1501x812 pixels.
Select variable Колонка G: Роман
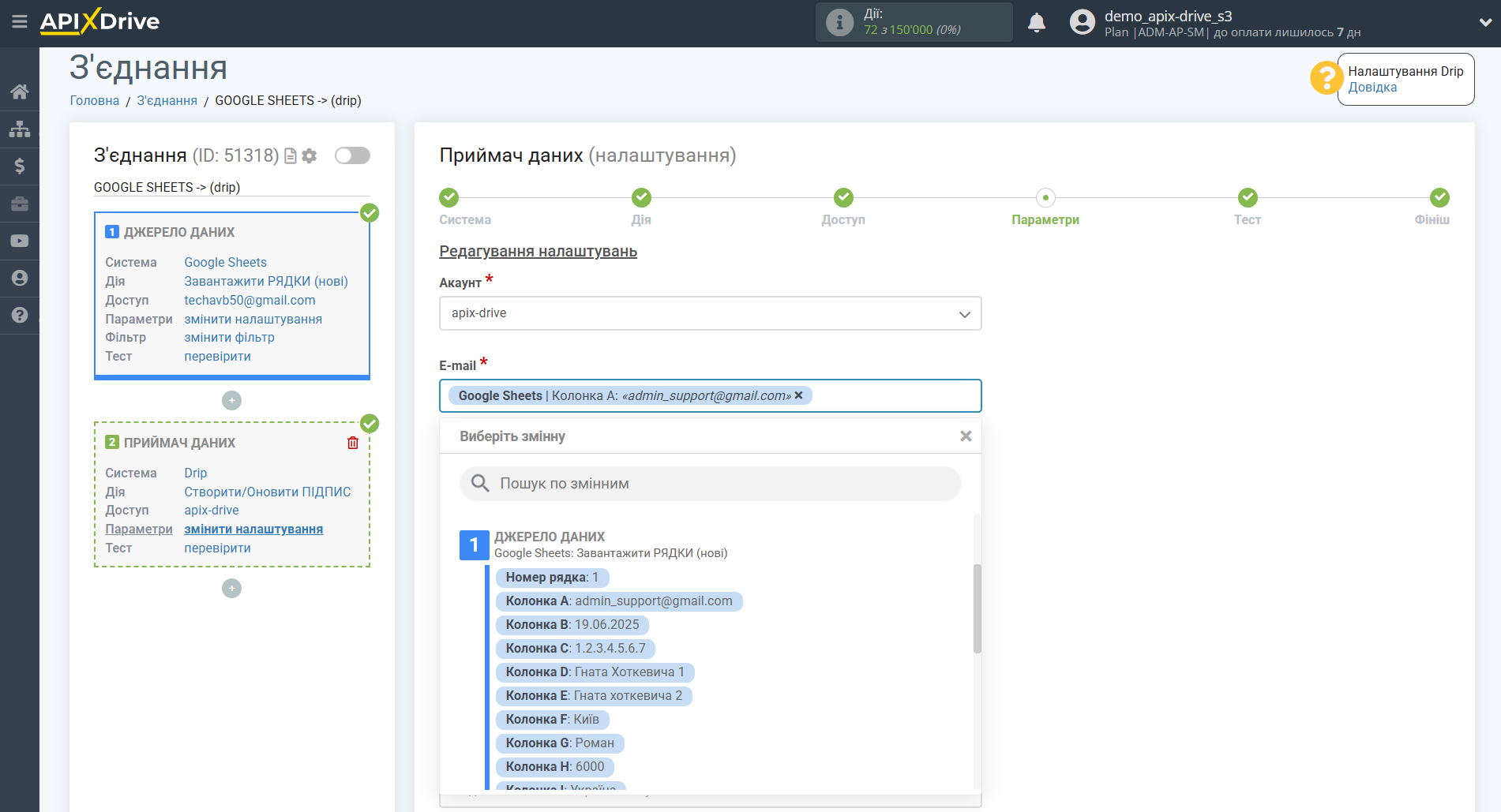coord(560,743)
